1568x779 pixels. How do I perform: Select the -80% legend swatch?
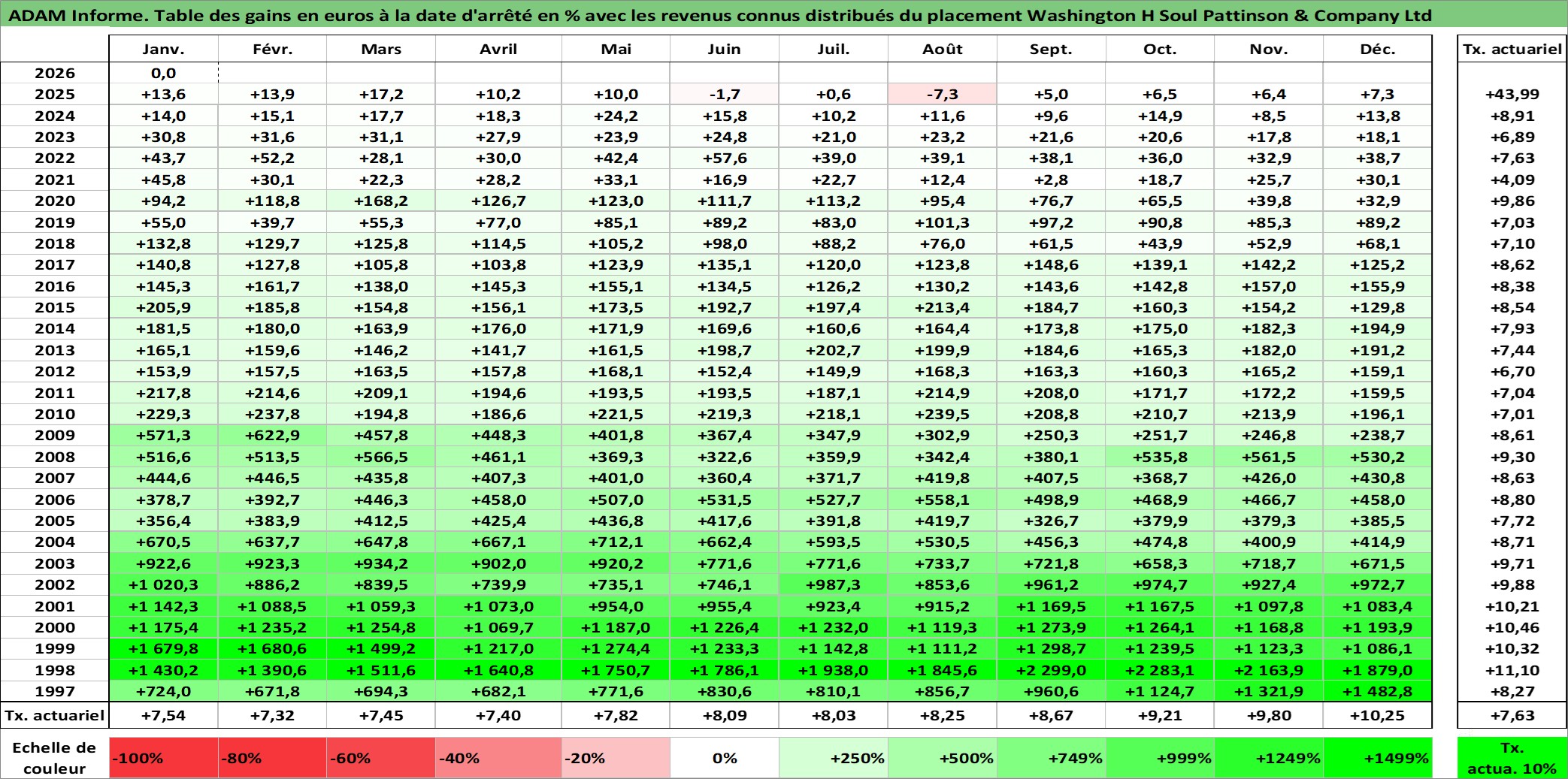click(x=272, y=758)
